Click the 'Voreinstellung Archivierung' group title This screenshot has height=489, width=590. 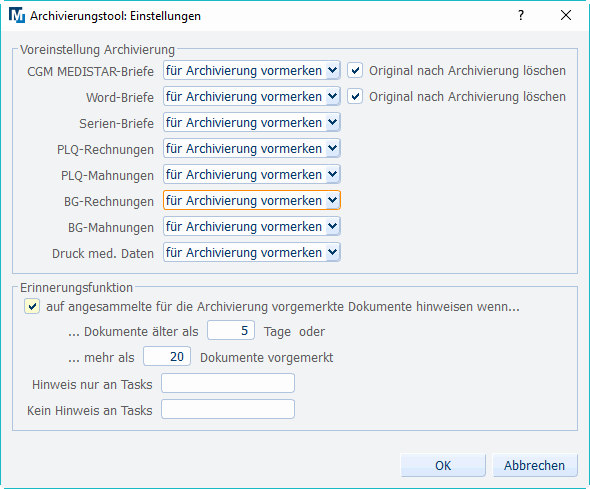pos(97,50)
